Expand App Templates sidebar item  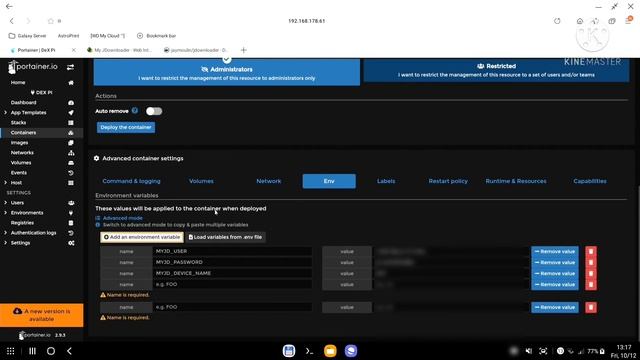5,113
